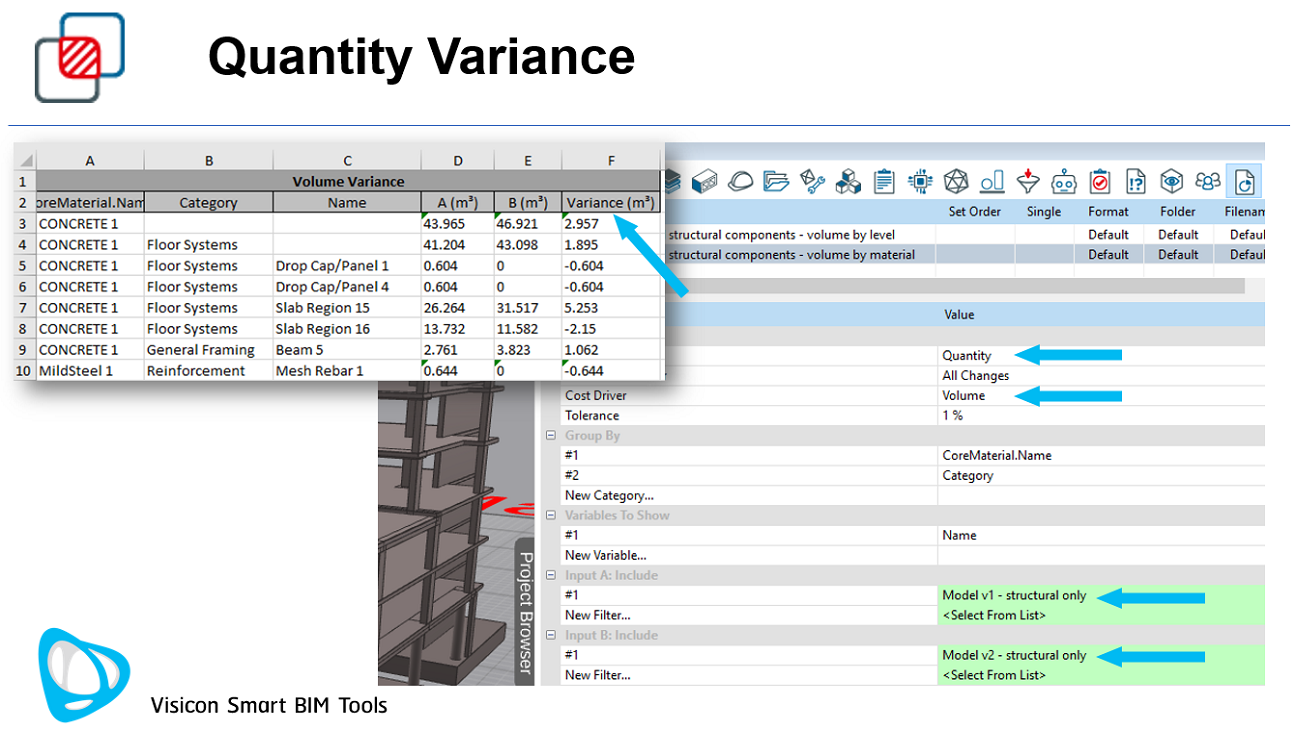Screen dimensions: 1294x730
Task: Click the New Variable... row
Action: tap(605, 556)
